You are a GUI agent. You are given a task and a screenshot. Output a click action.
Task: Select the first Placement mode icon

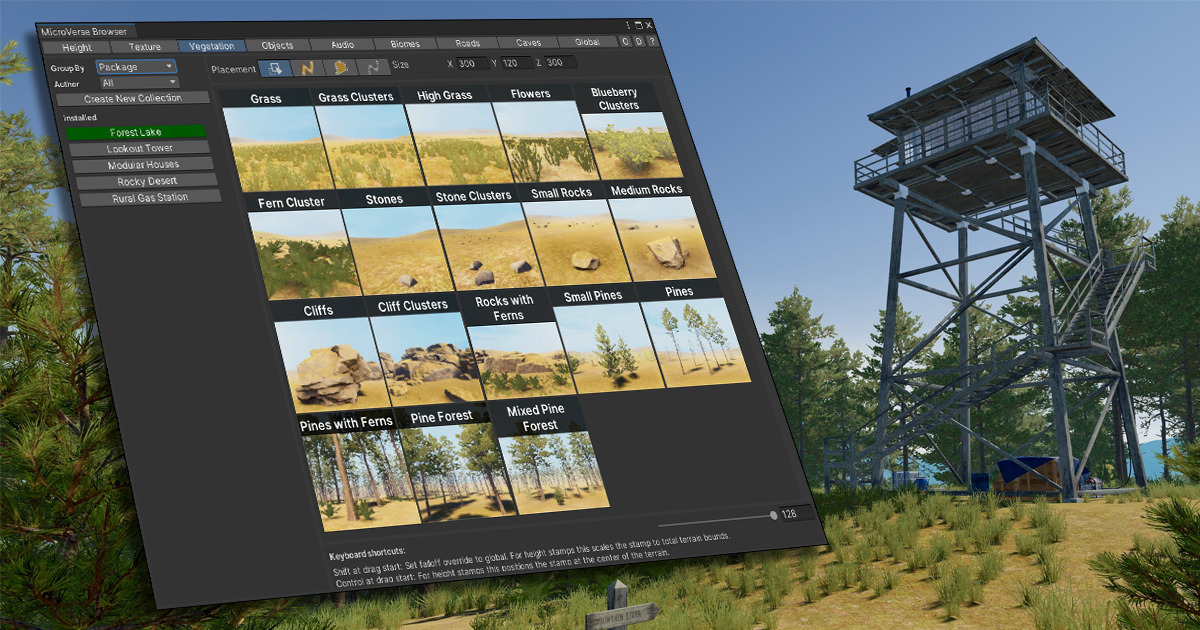click(x=277, y=68)
